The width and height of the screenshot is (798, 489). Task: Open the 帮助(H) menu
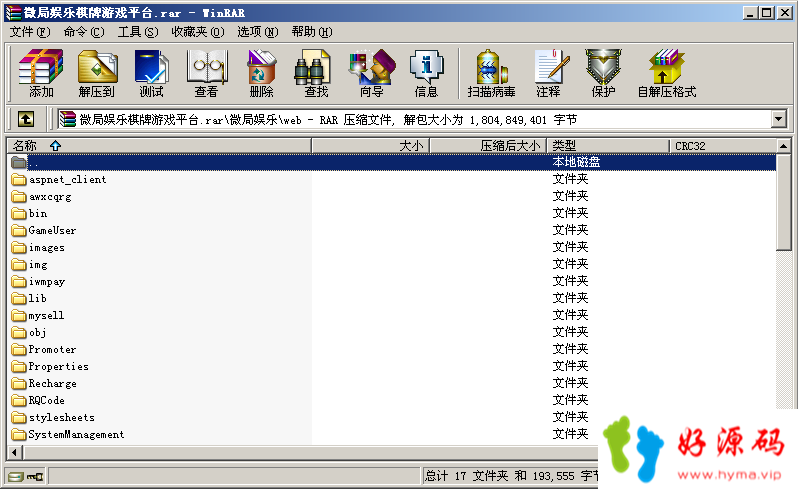click(312, 32)
